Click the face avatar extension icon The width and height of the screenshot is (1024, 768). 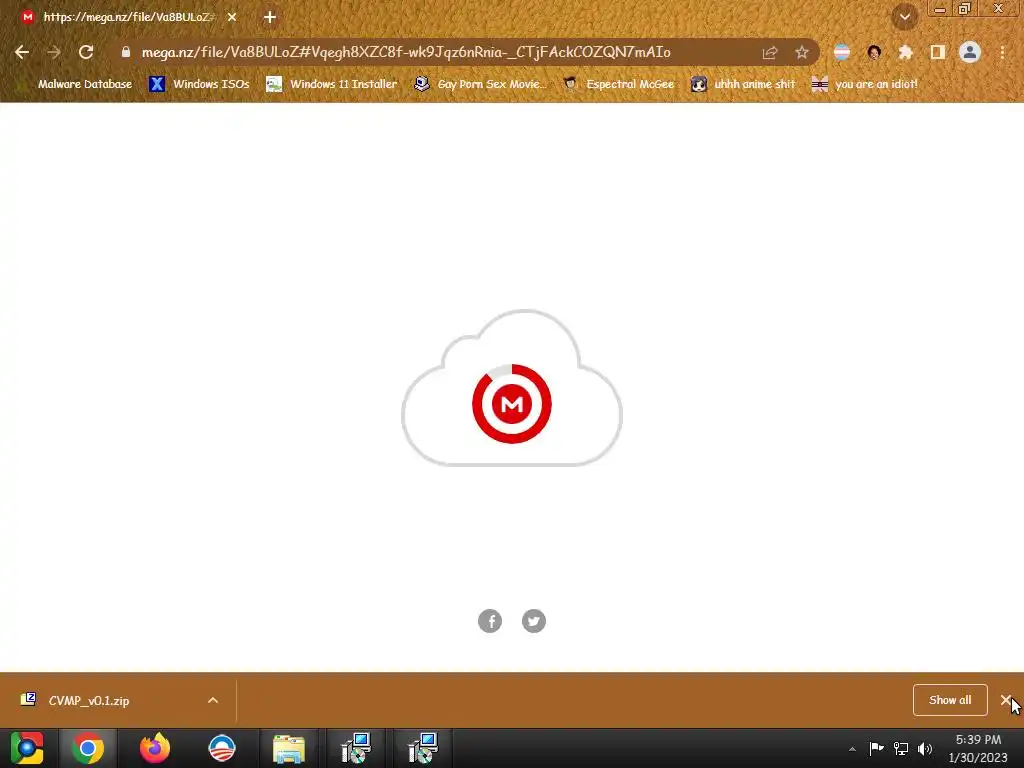point(874,52)
